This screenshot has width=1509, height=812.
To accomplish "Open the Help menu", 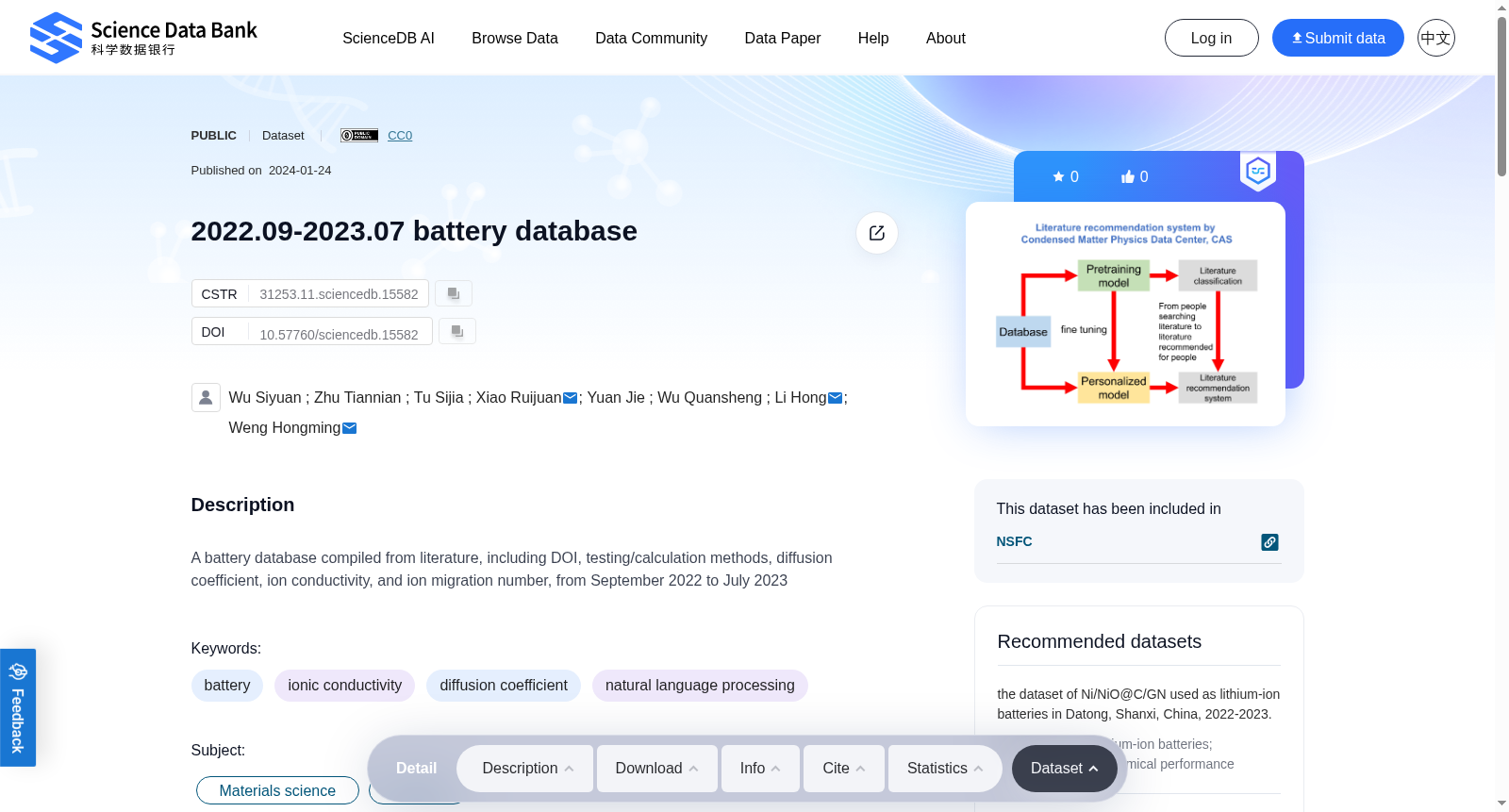I will coord(873,38).
